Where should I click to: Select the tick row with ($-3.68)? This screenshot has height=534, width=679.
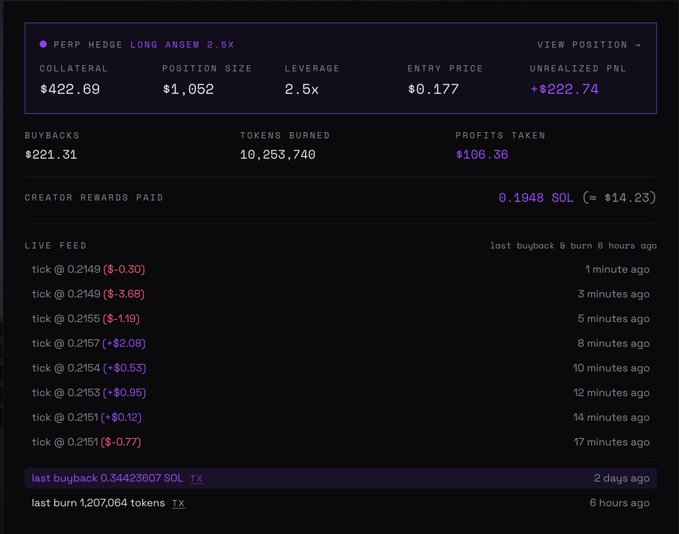point(341,294)
